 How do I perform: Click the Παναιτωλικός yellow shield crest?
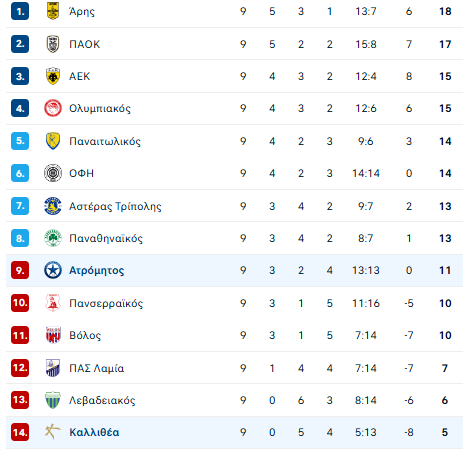(53, 141)
